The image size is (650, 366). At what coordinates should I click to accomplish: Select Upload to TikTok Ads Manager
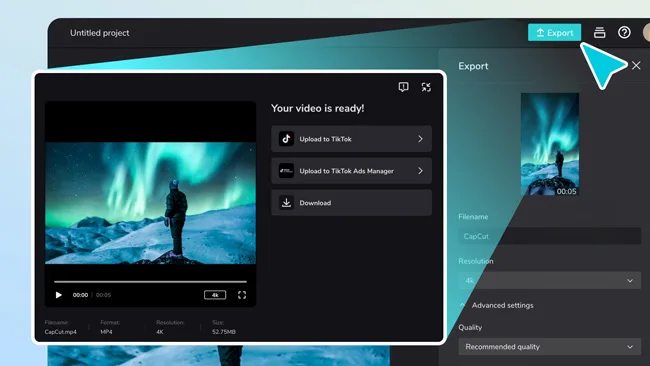(x=351, y=171)
